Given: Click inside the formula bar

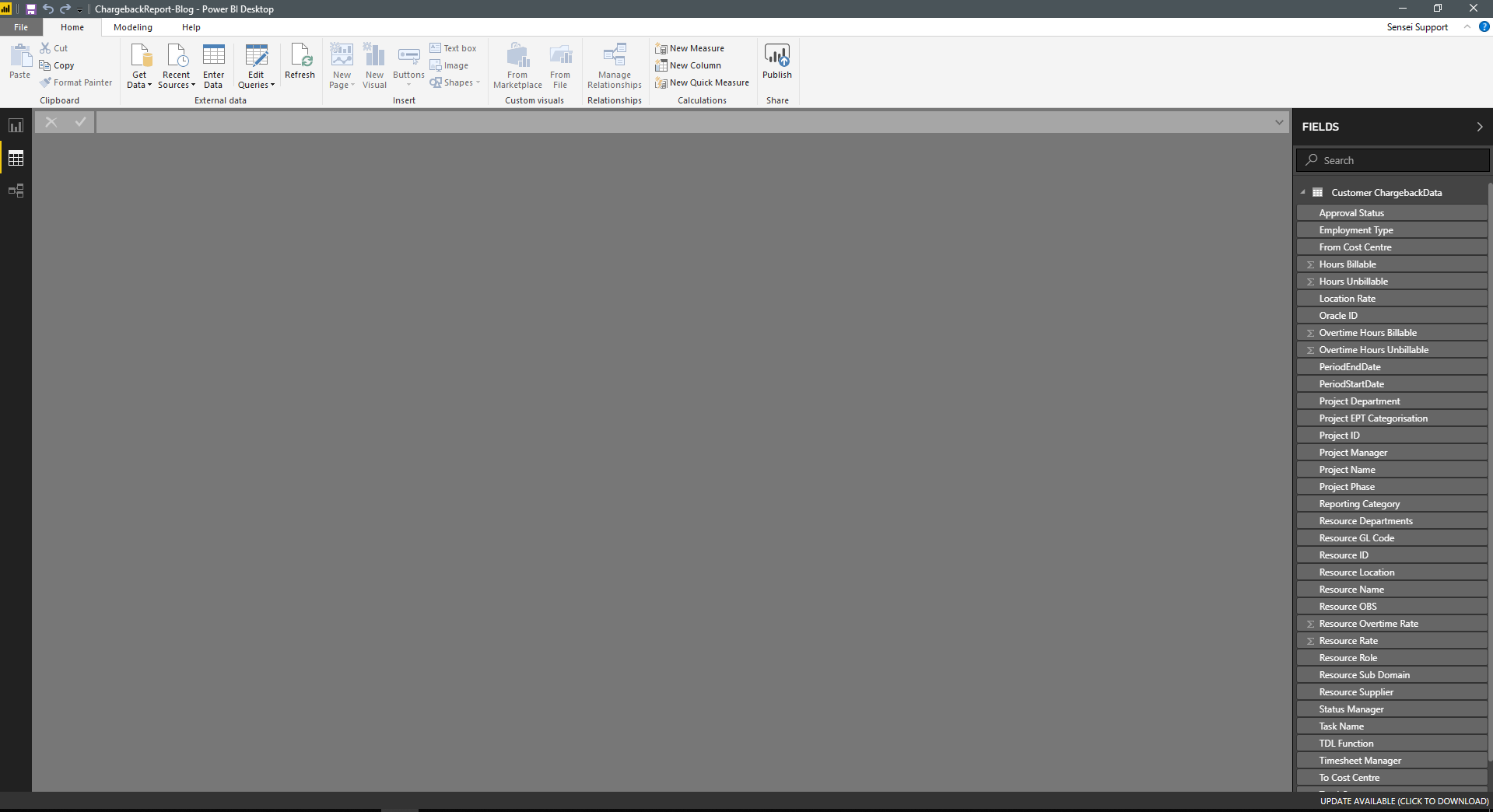Looking at the screenshot, I should coord(685,122).
